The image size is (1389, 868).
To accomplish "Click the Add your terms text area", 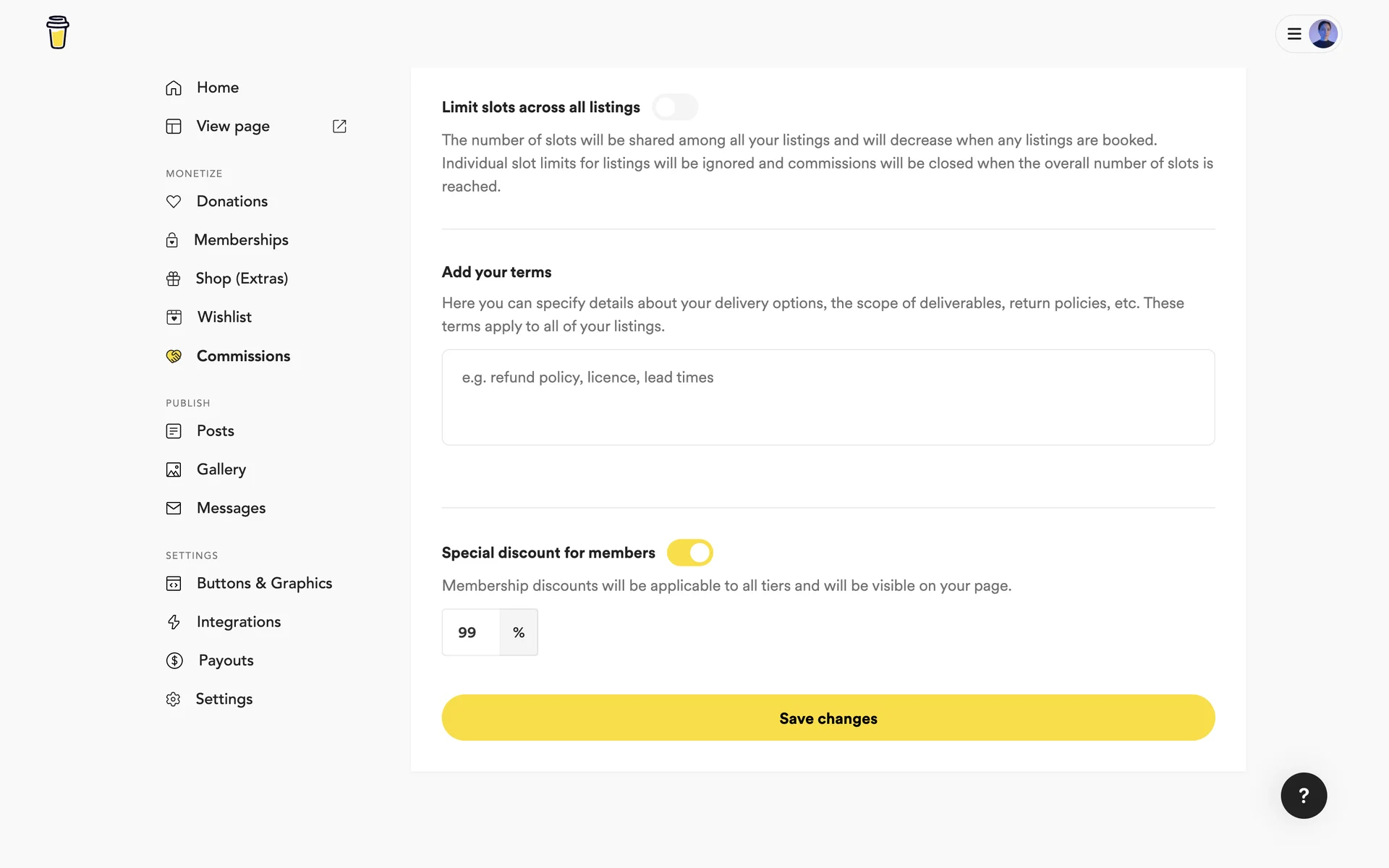I will pos(828,397).
